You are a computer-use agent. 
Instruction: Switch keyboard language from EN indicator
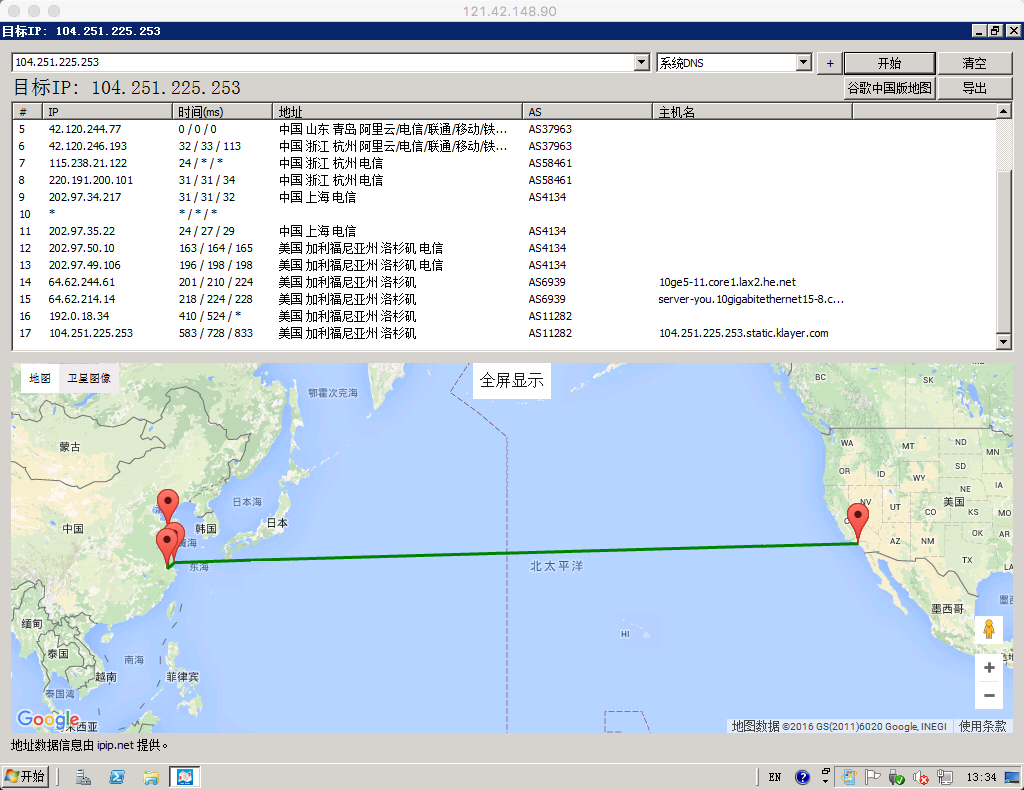775,776
